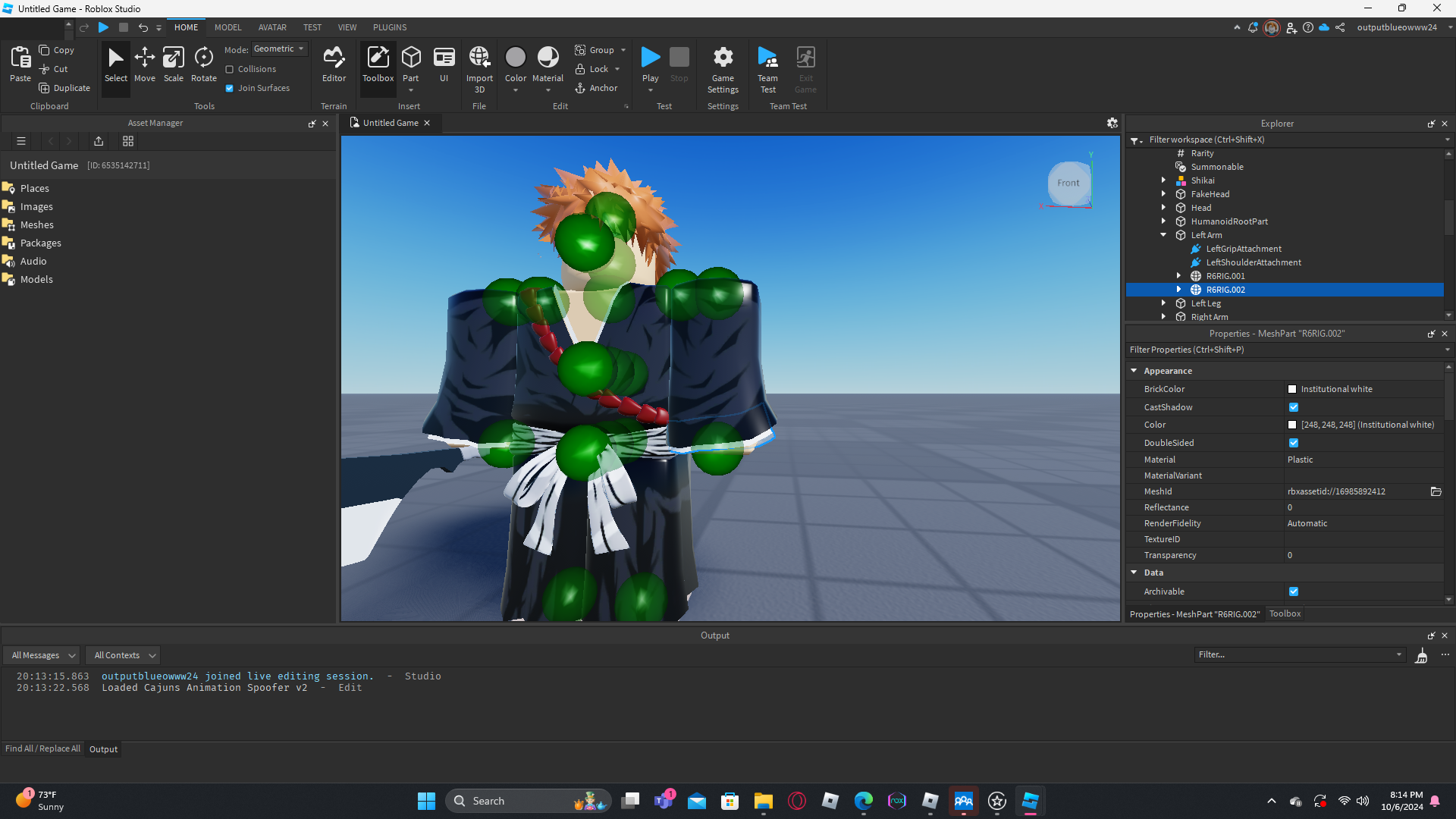Click the Output Filter input field
Image resolution: width=1456 pixels, height=819 pixels.
click(x=1295, y=654)
